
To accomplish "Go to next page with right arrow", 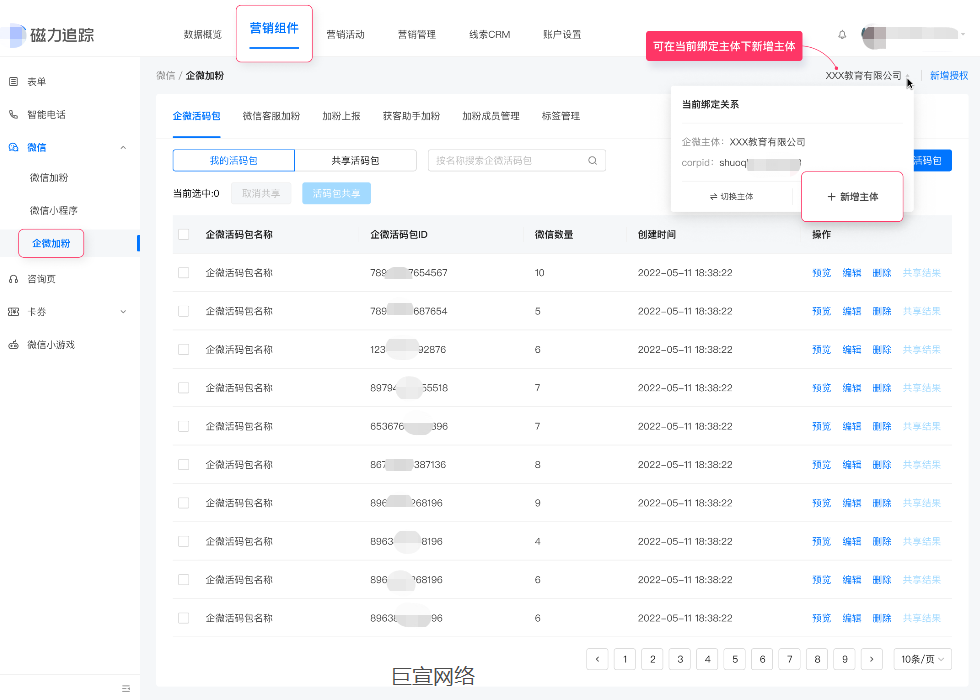I will [872, 659].
